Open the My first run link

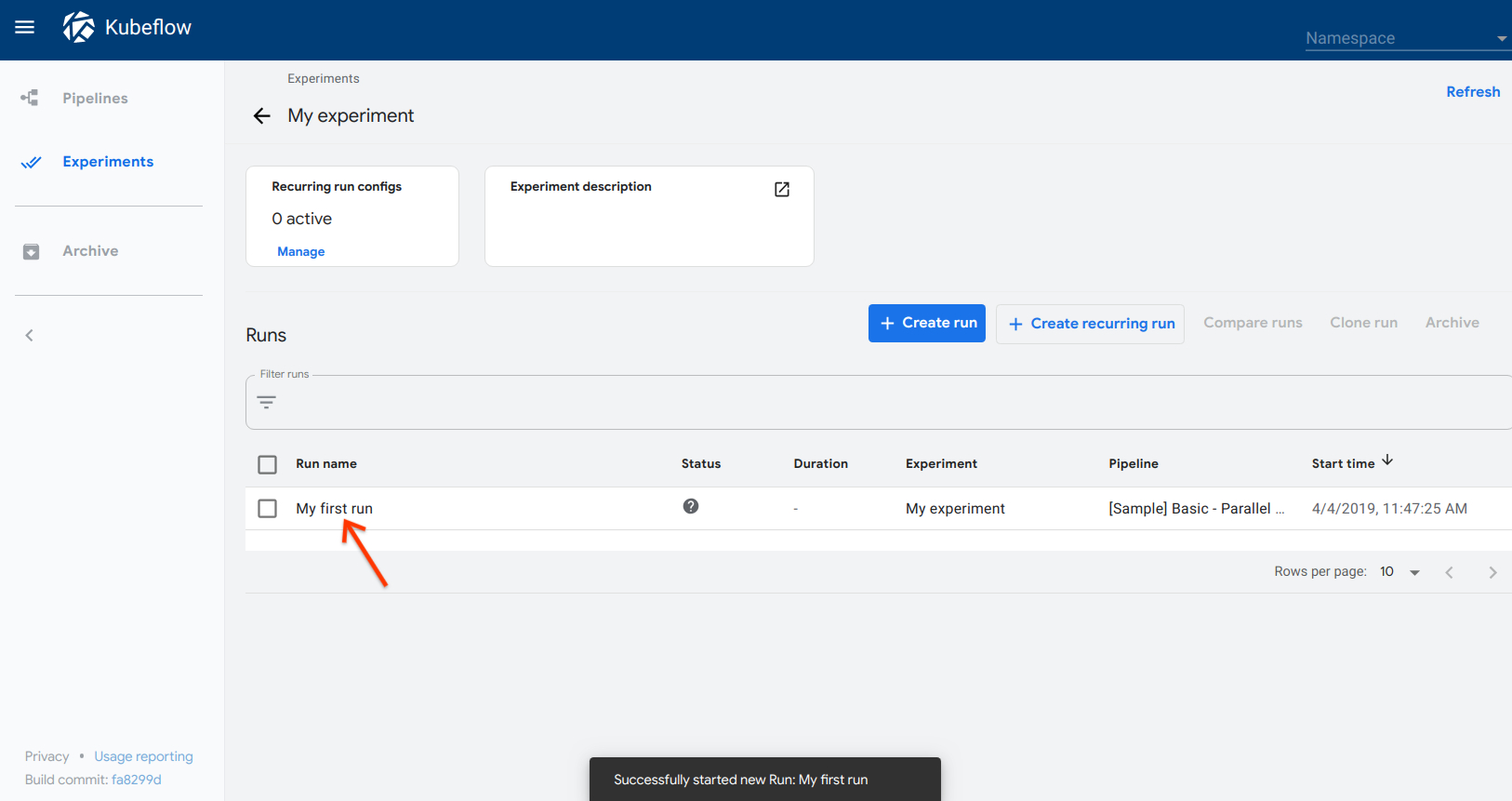click(x=334, y=509)
